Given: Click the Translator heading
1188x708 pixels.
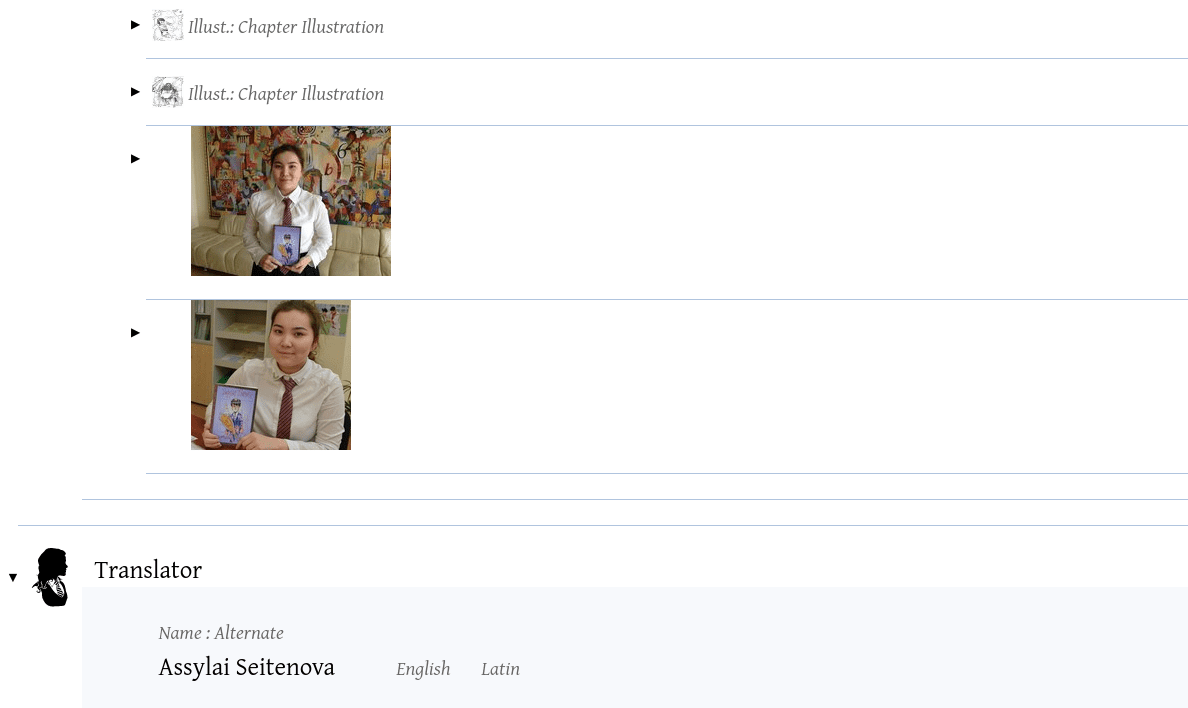Looking at the screenshot, I should [x=148, y=570].
